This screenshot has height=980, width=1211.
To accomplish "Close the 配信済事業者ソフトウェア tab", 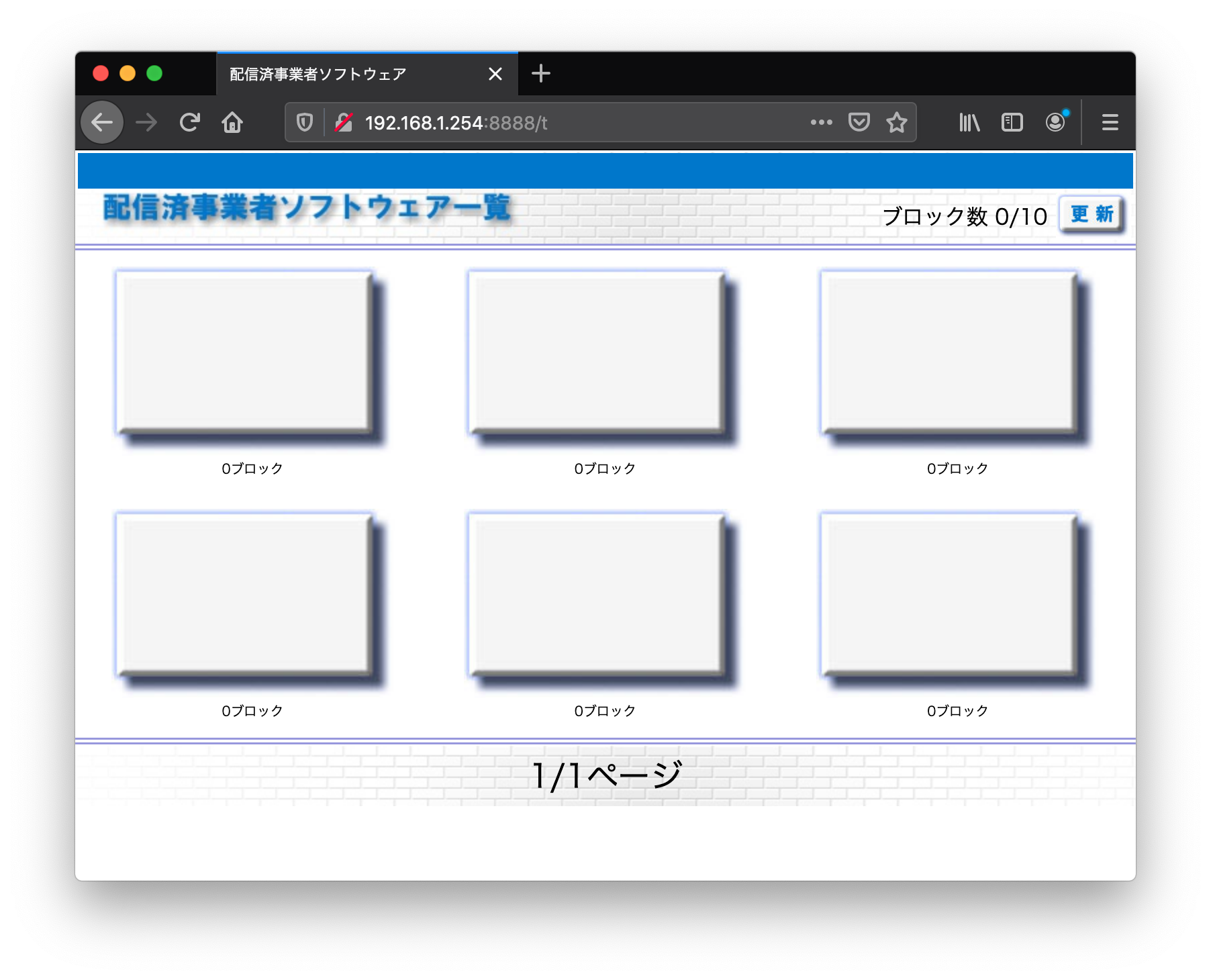I will (495, 74).
